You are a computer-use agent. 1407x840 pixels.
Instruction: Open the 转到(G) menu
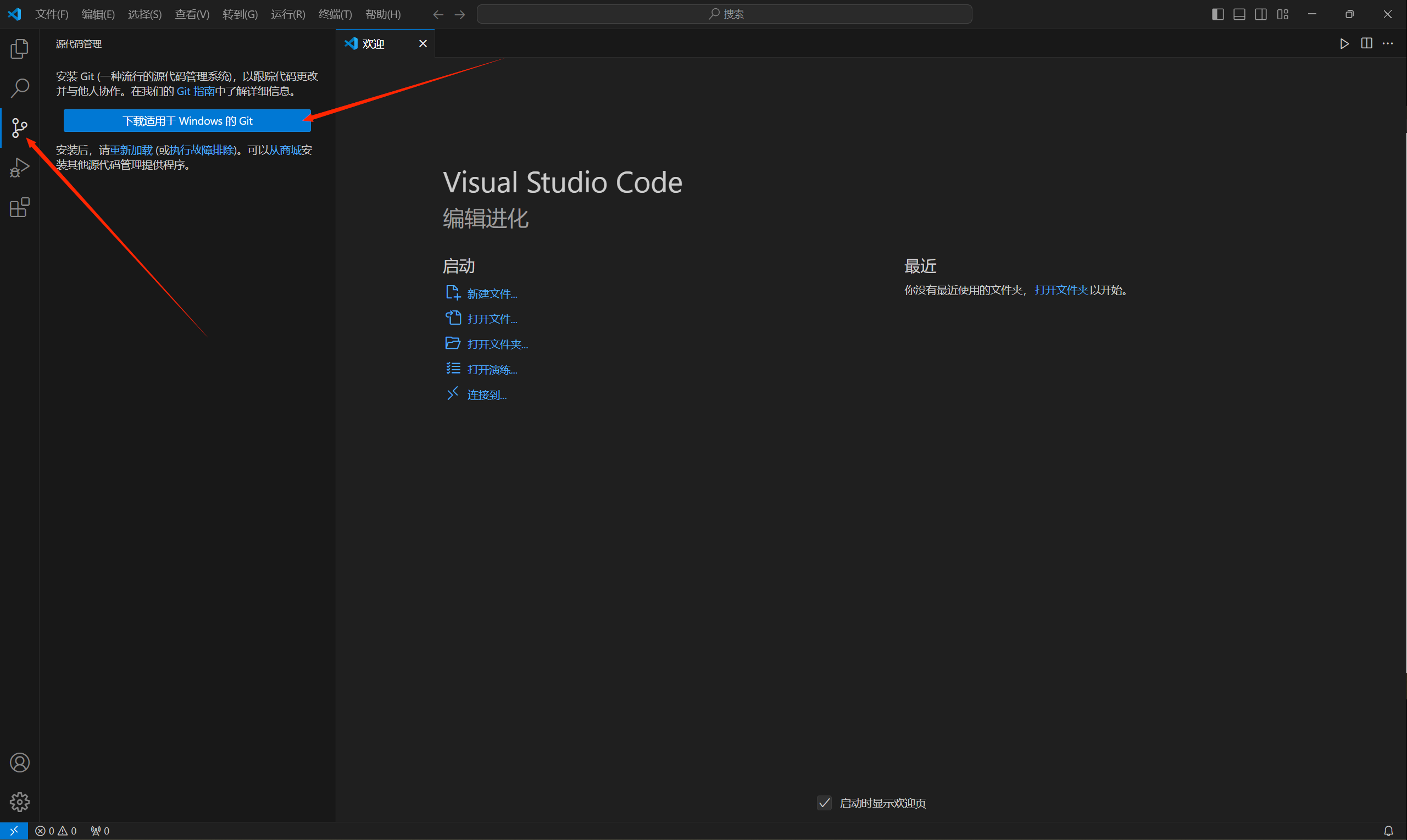[240, 14]
